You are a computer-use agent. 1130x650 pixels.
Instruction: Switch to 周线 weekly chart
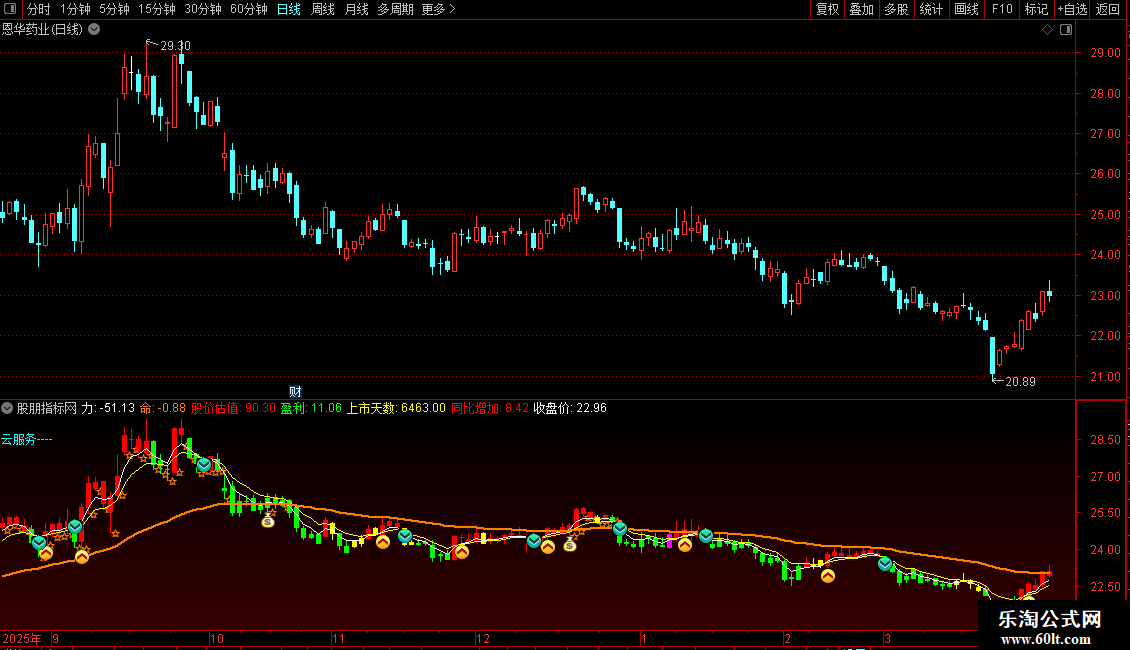point(322,9)
